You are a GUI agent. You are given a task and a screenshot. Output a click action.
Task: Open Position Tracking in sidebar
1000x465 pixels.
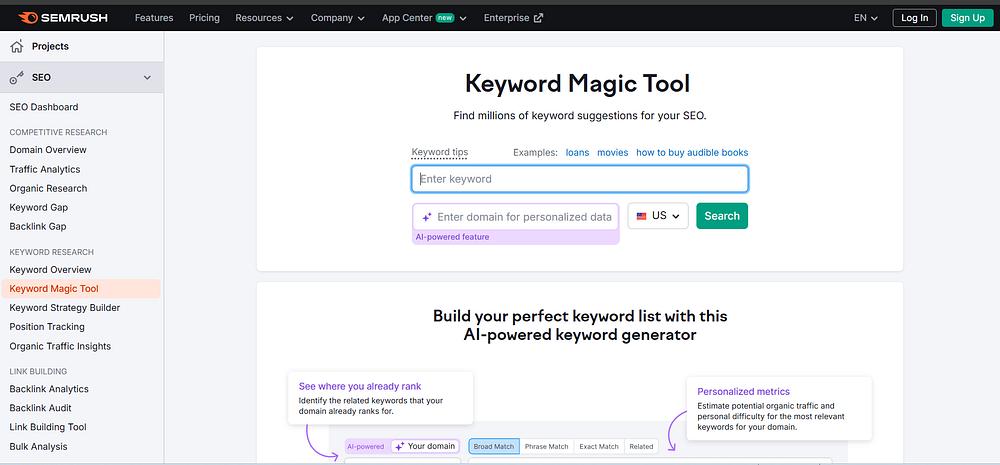[x=47, y=327]
